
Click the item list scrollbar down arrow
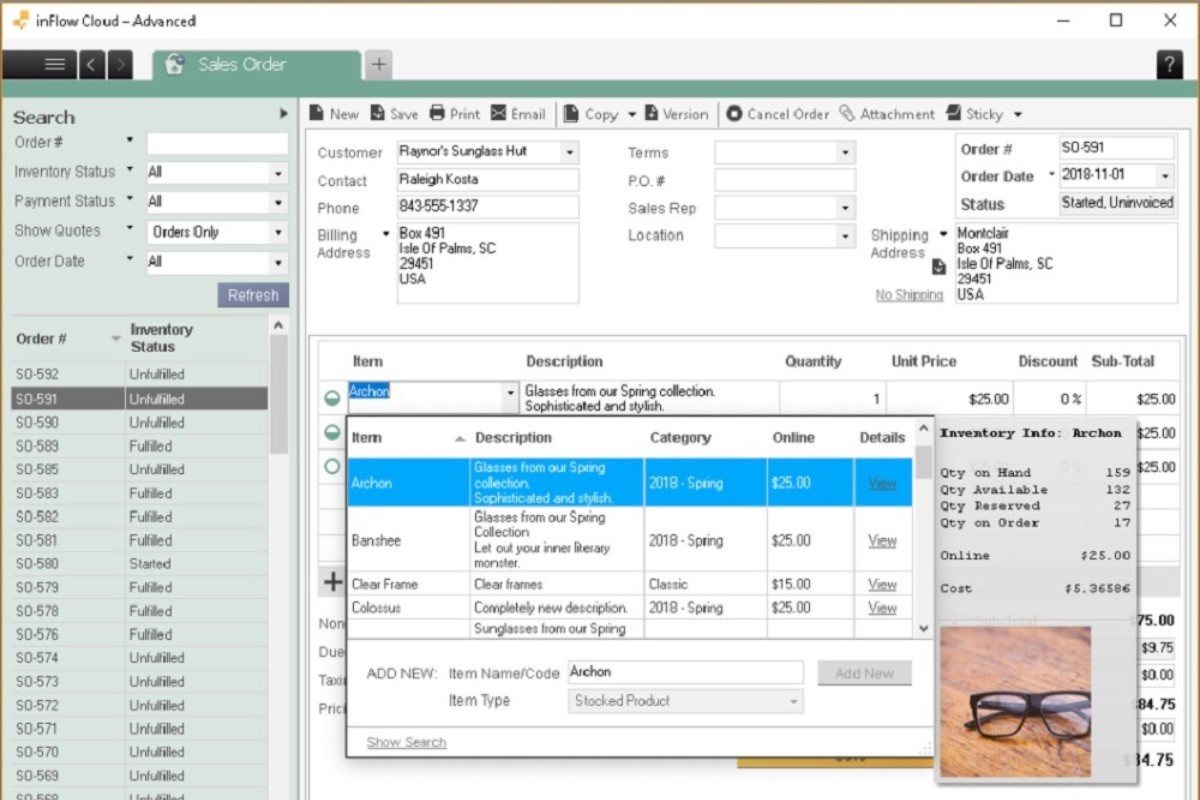coord(923,628)
